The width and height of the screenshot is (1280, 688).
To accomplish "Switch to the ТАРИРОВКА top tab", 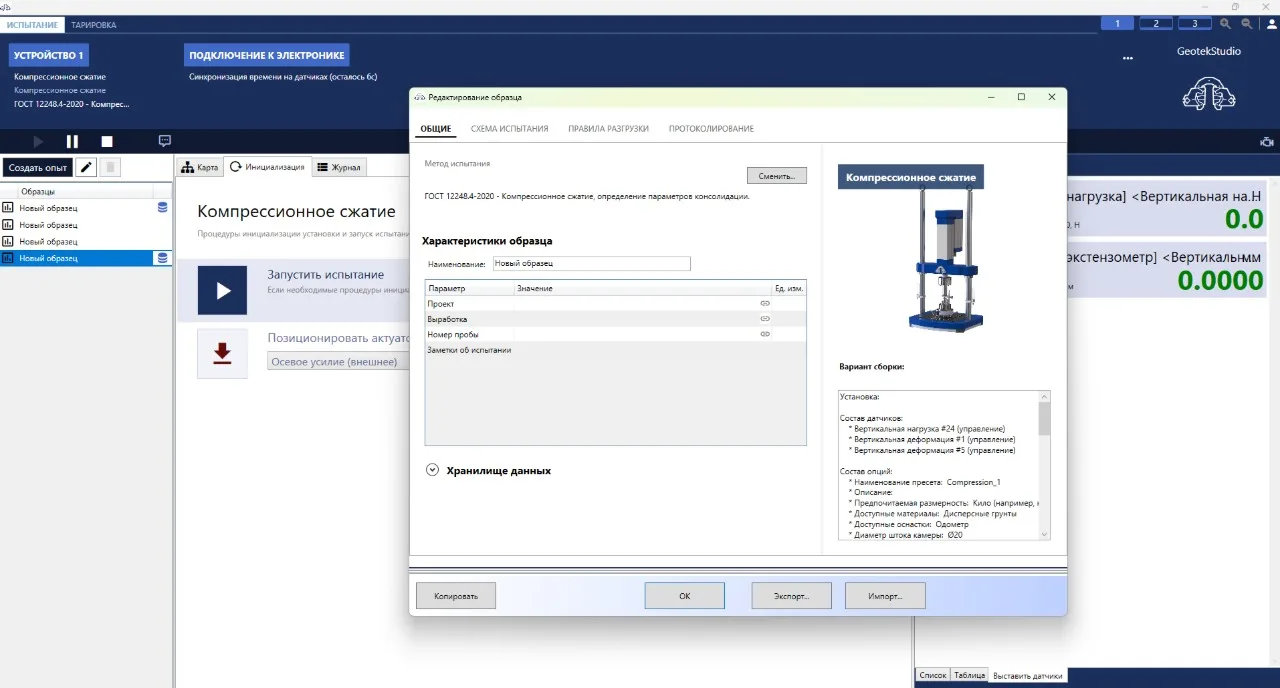I will [93, 24].
